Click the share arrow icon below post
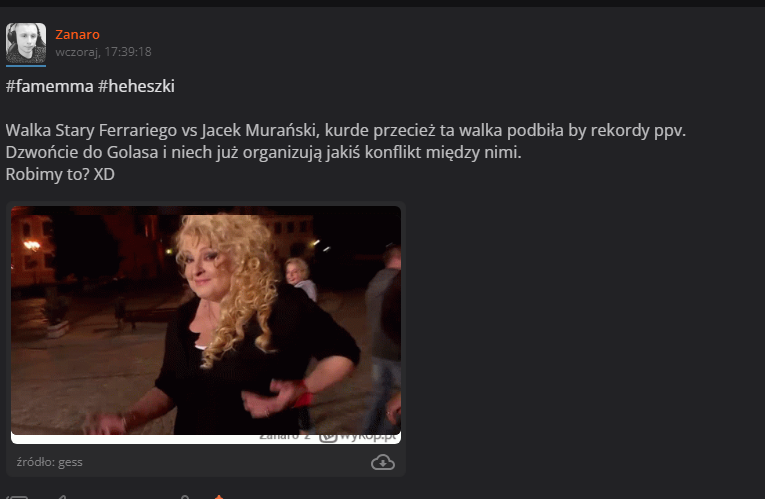Viewport: 765px width, 499px height. tap(61, 497)
